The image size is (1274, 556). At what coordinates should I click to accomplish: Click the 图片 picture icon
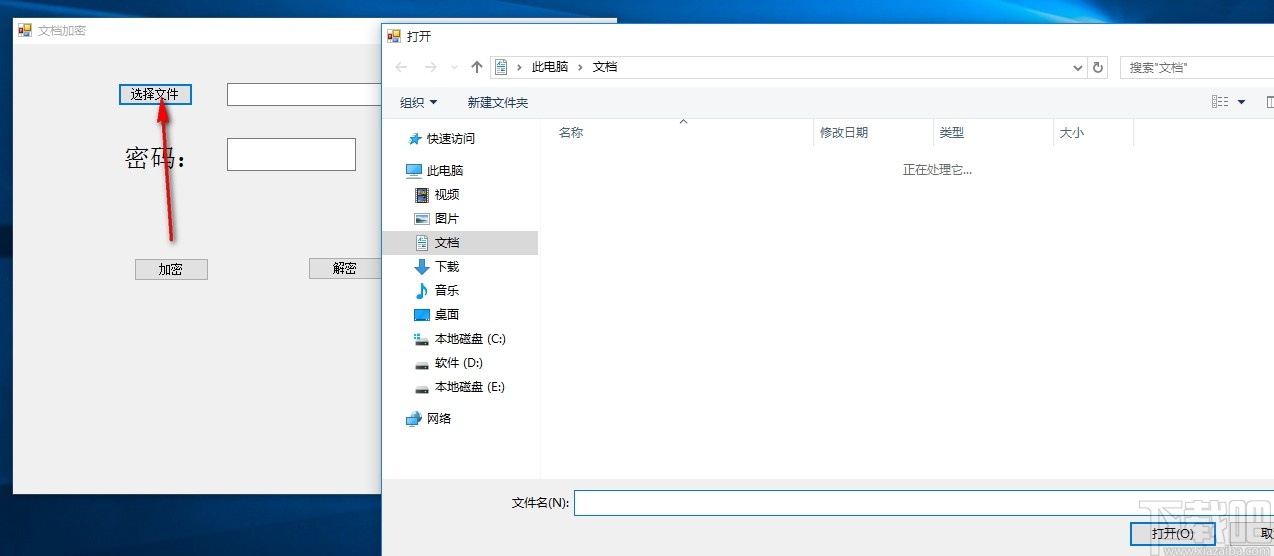(422, 218)
